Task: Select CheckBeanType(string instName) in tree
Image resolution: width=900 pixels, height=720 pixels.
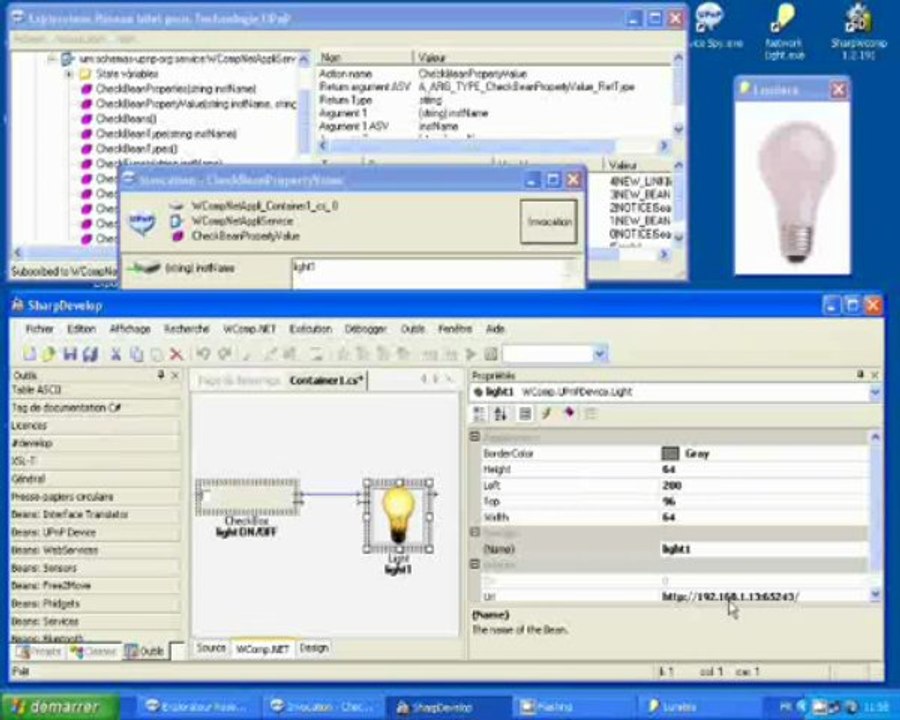Action: pos(166,134)
